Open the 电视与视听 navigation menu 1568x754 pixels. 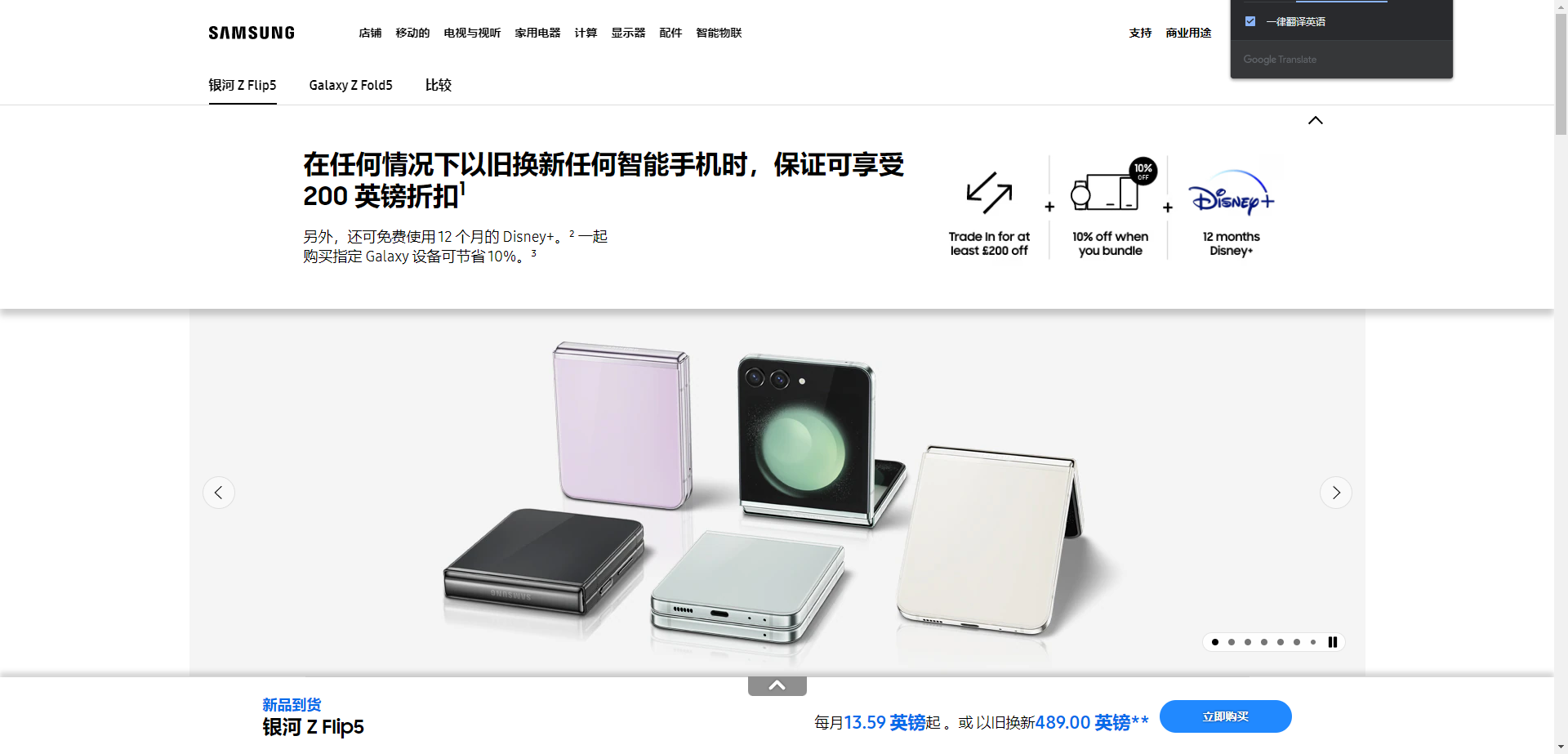[472, 33]
